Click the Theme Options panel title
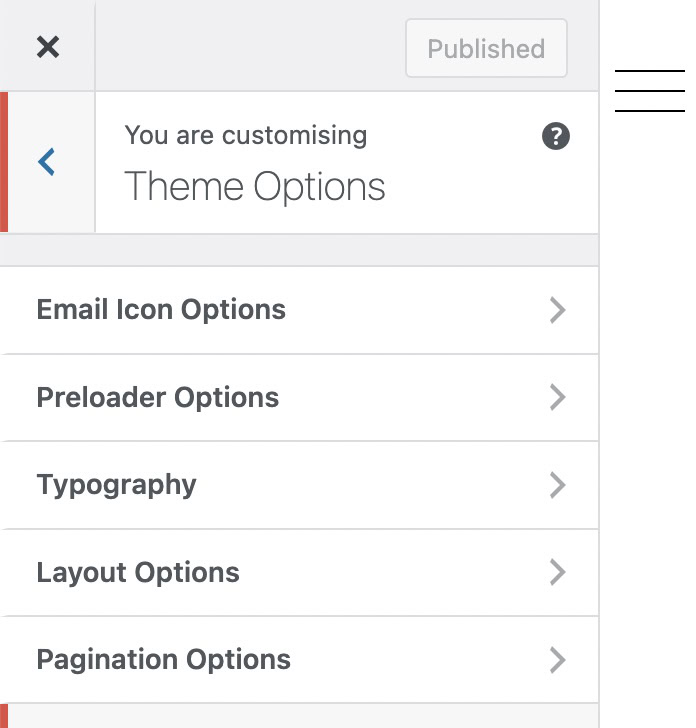This screenshot has height=728, width=696. coord(255,187)
